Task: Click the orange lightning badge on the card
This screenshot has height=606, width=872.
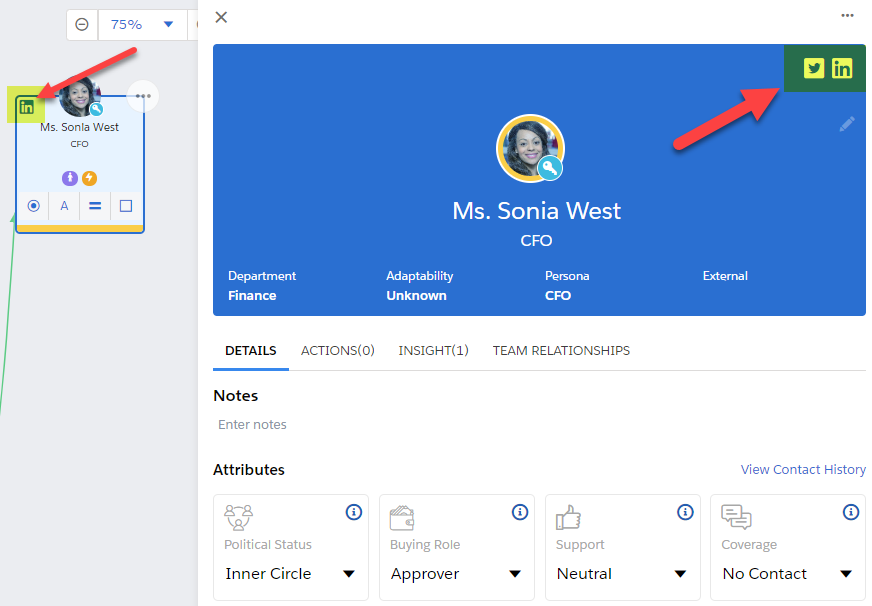Action: 90,178
